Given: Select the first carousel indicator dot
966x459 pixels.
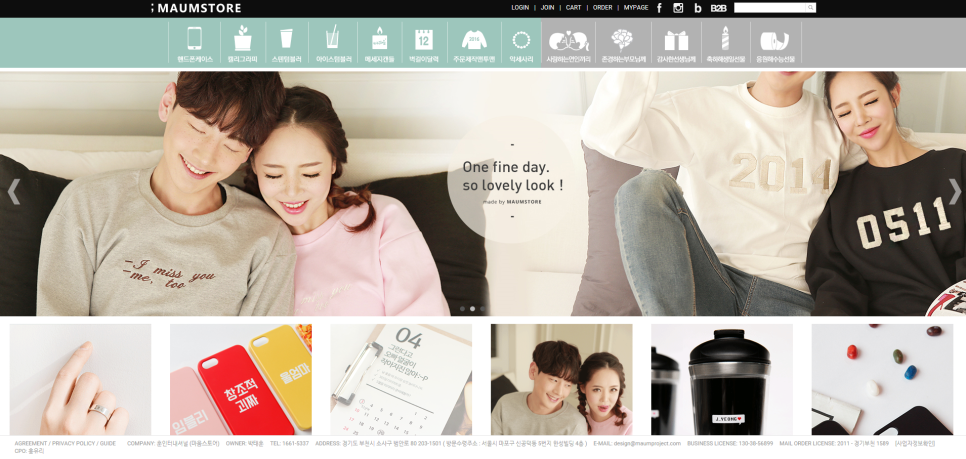Looking at the screenshot, I should point(463,309).
